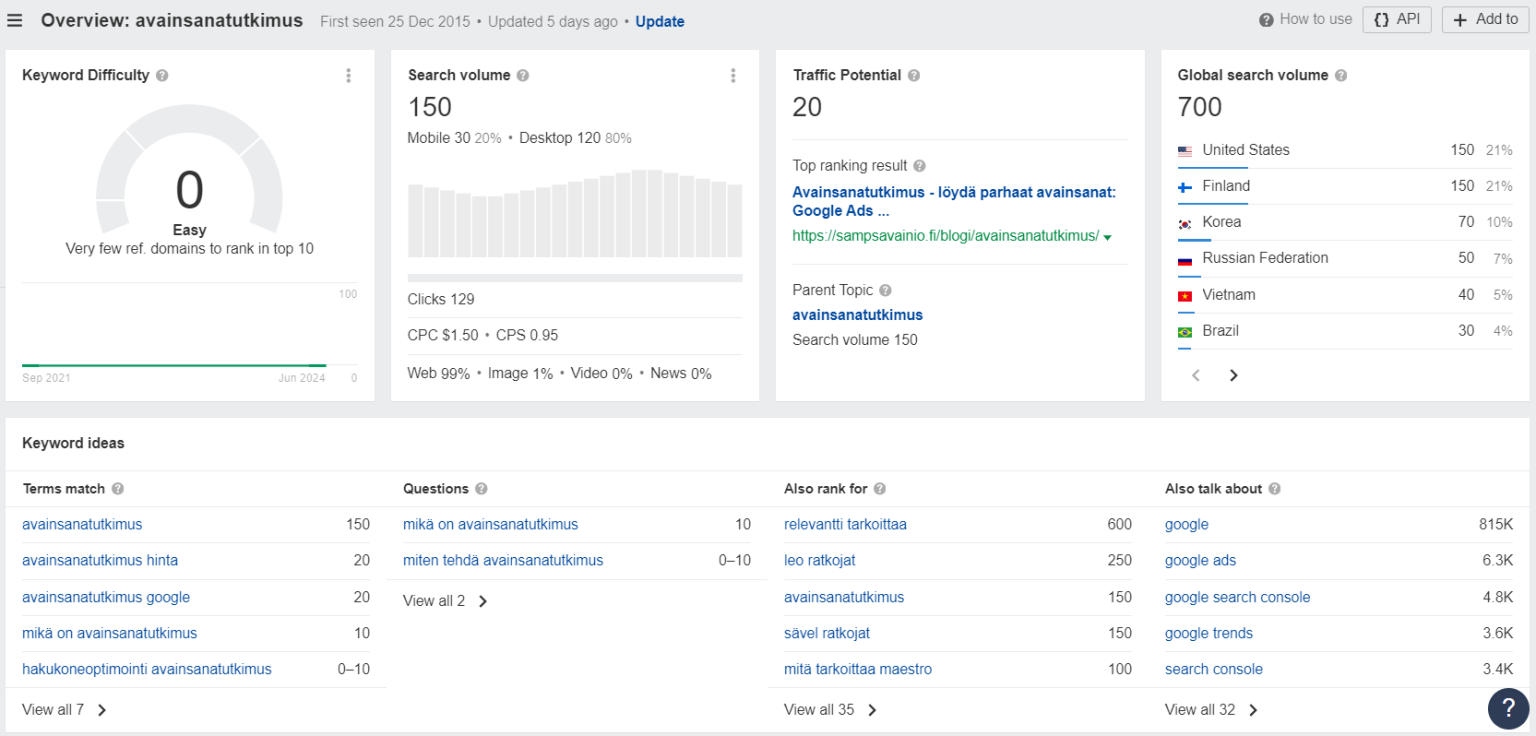Go to previous page of countries
Screen dimensions: 1536x736
pyautogui.click(x=1196, y=375)
